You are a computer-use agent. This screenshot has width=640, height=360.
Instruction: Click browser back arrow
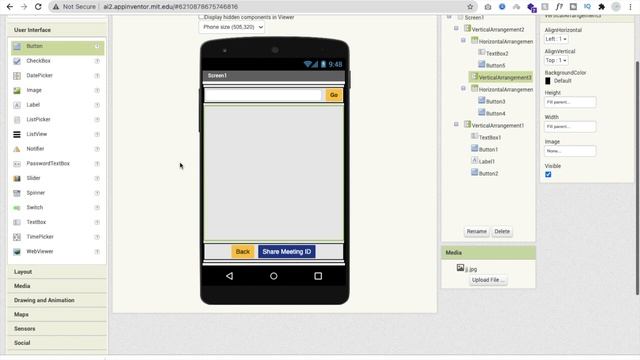[10, 7]
